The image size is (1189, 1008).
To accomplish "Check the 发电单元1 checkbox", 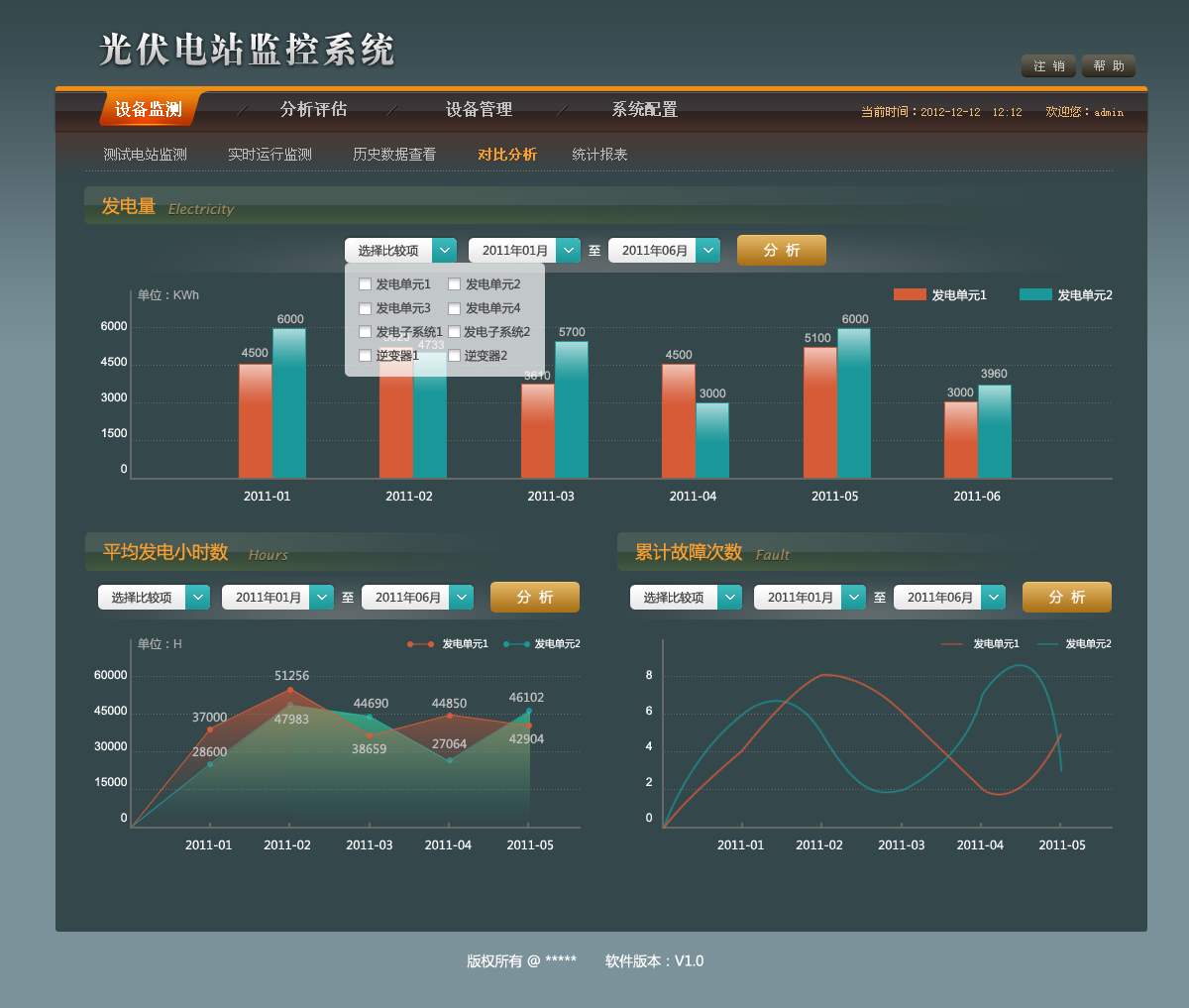I will tap(365, 284).
